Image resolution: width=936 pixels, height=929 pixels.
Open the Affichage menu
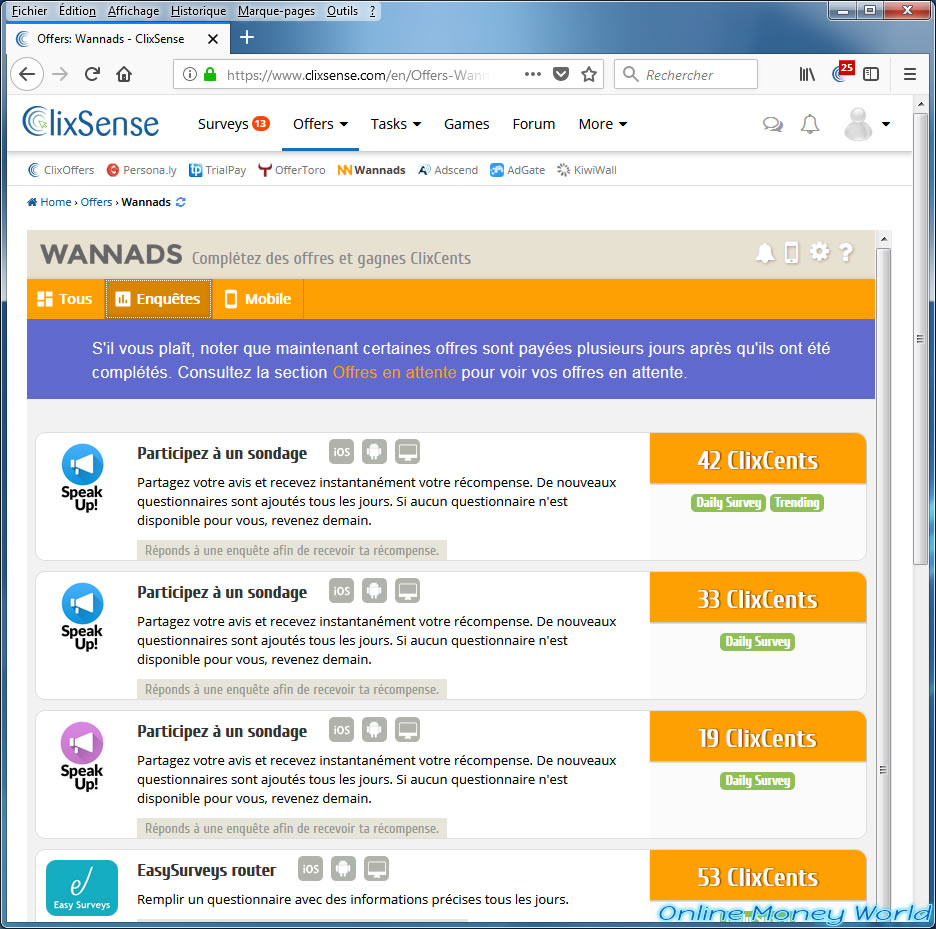(133, 11)
